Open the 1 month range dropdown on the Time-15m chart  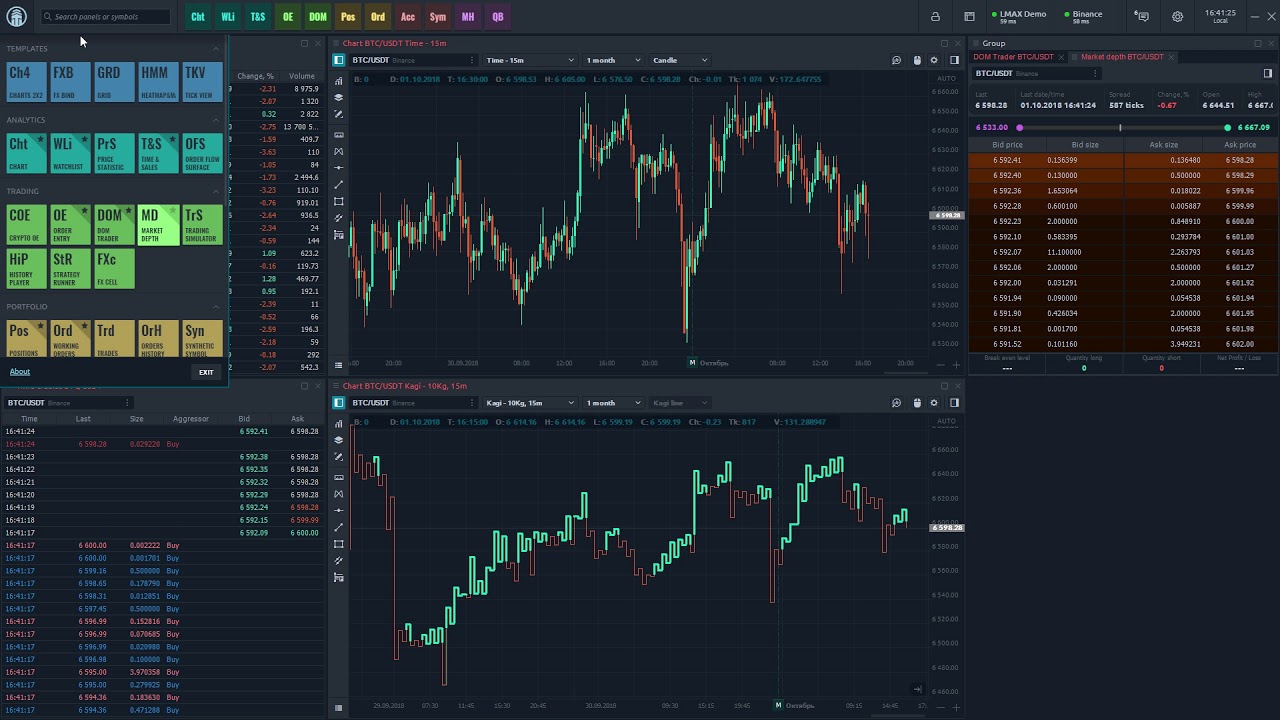[614, 60]
